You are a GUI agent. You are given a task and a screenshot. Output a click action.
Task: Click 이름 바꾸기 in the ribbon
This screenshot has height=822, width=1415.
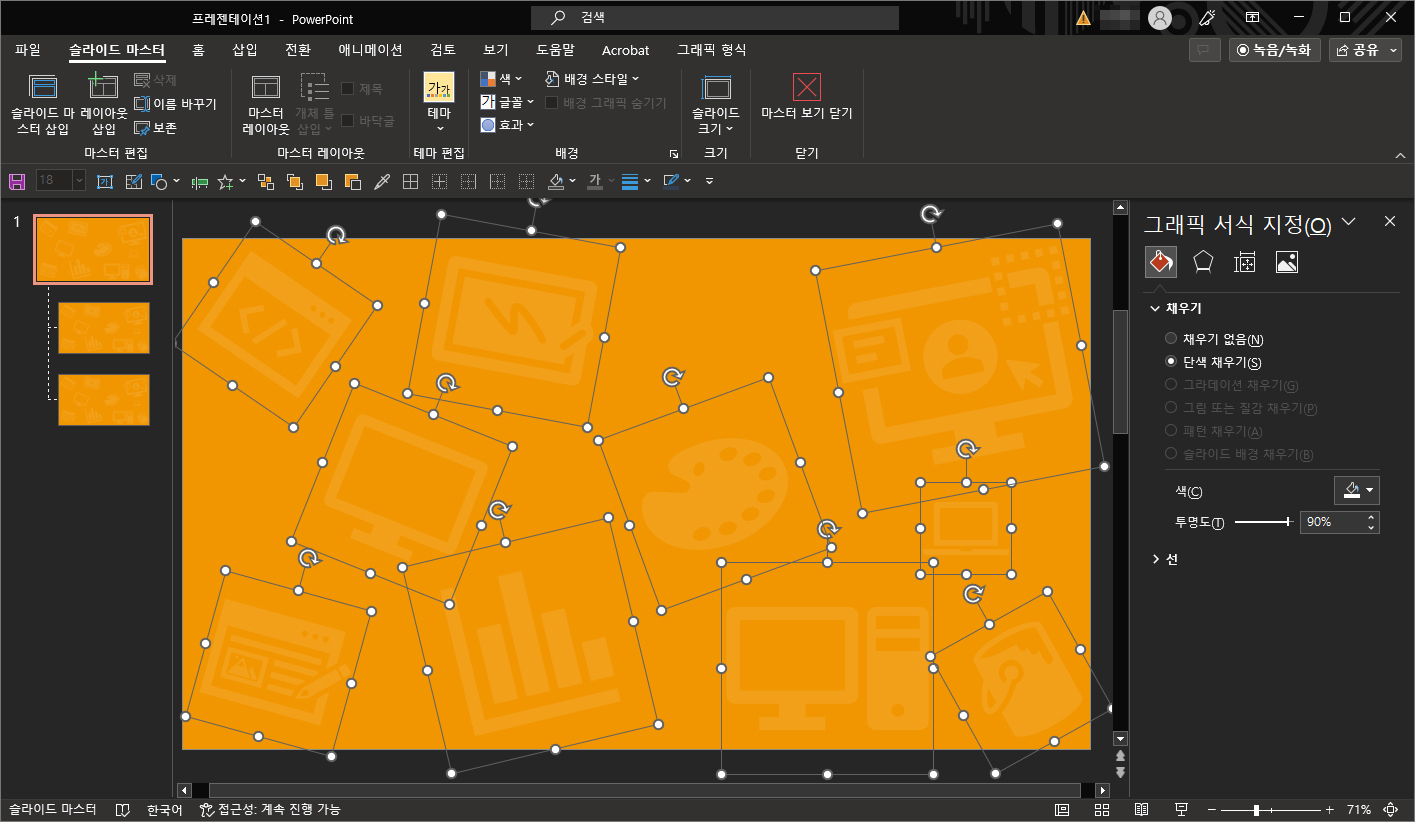(x=176, y=104)
